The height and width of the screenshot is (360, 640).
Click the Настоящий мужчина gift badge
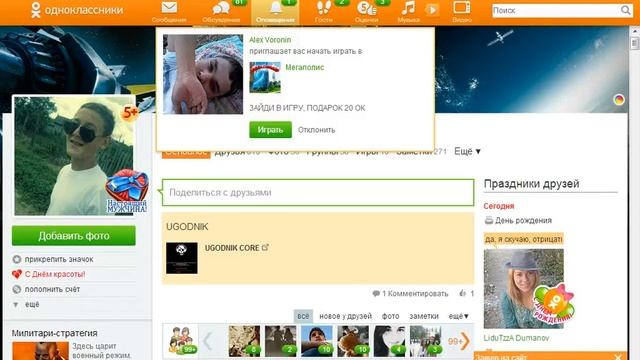127,192
